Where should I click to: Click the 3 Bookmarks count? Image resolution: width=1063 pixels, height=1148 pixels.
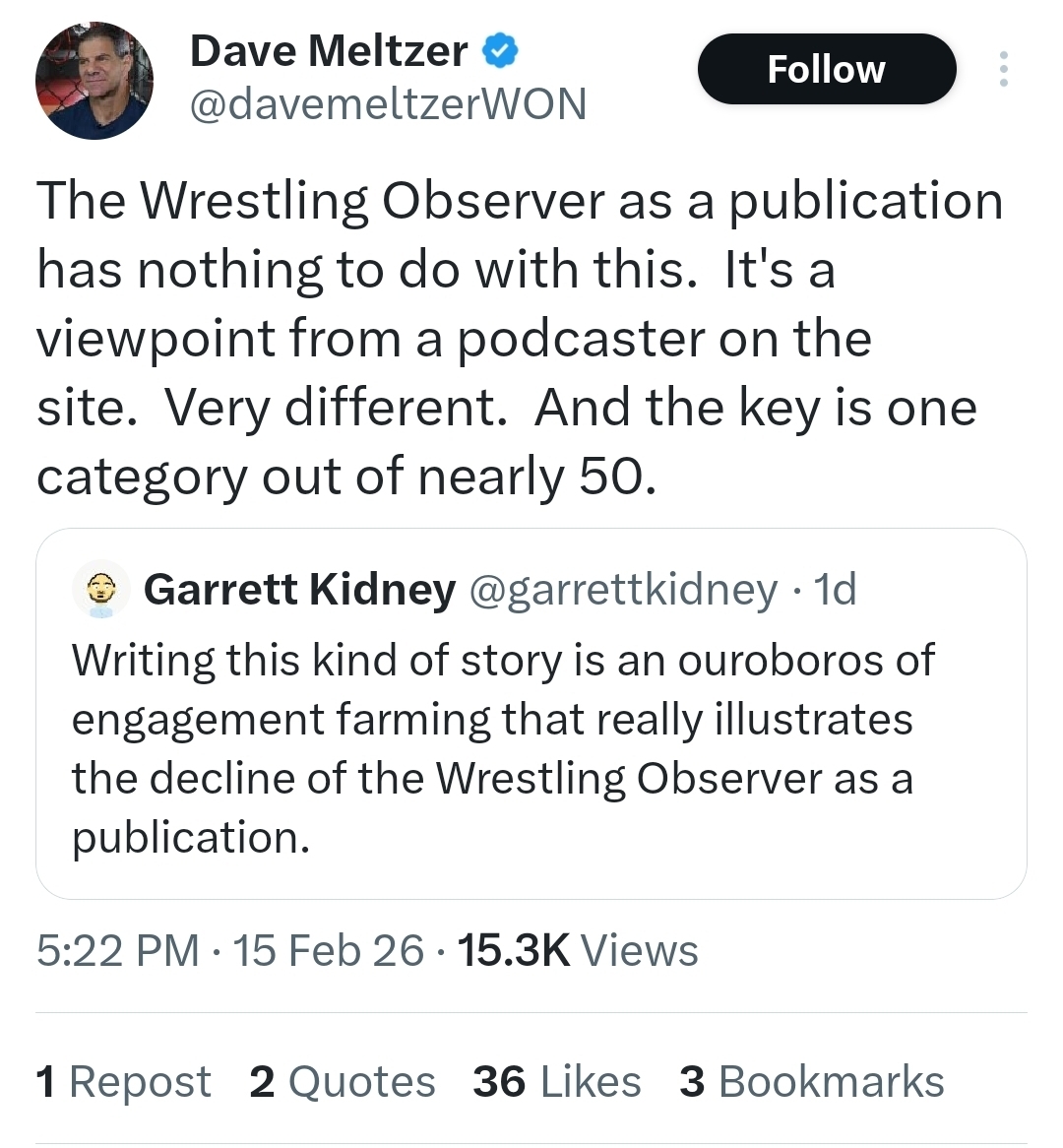coord(811,1081)
